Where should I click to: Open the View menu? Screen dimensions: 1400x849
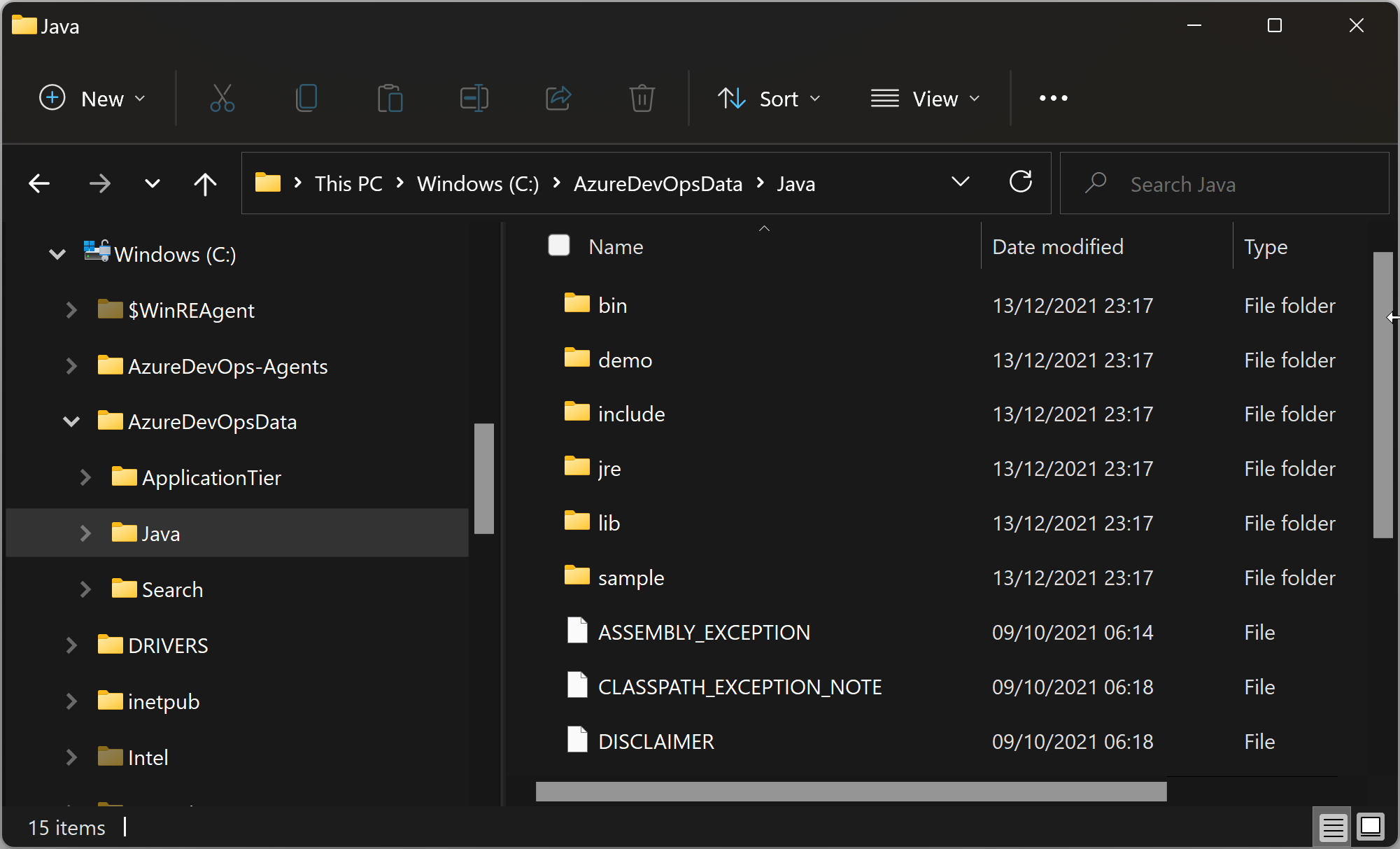tap(925, 99)
